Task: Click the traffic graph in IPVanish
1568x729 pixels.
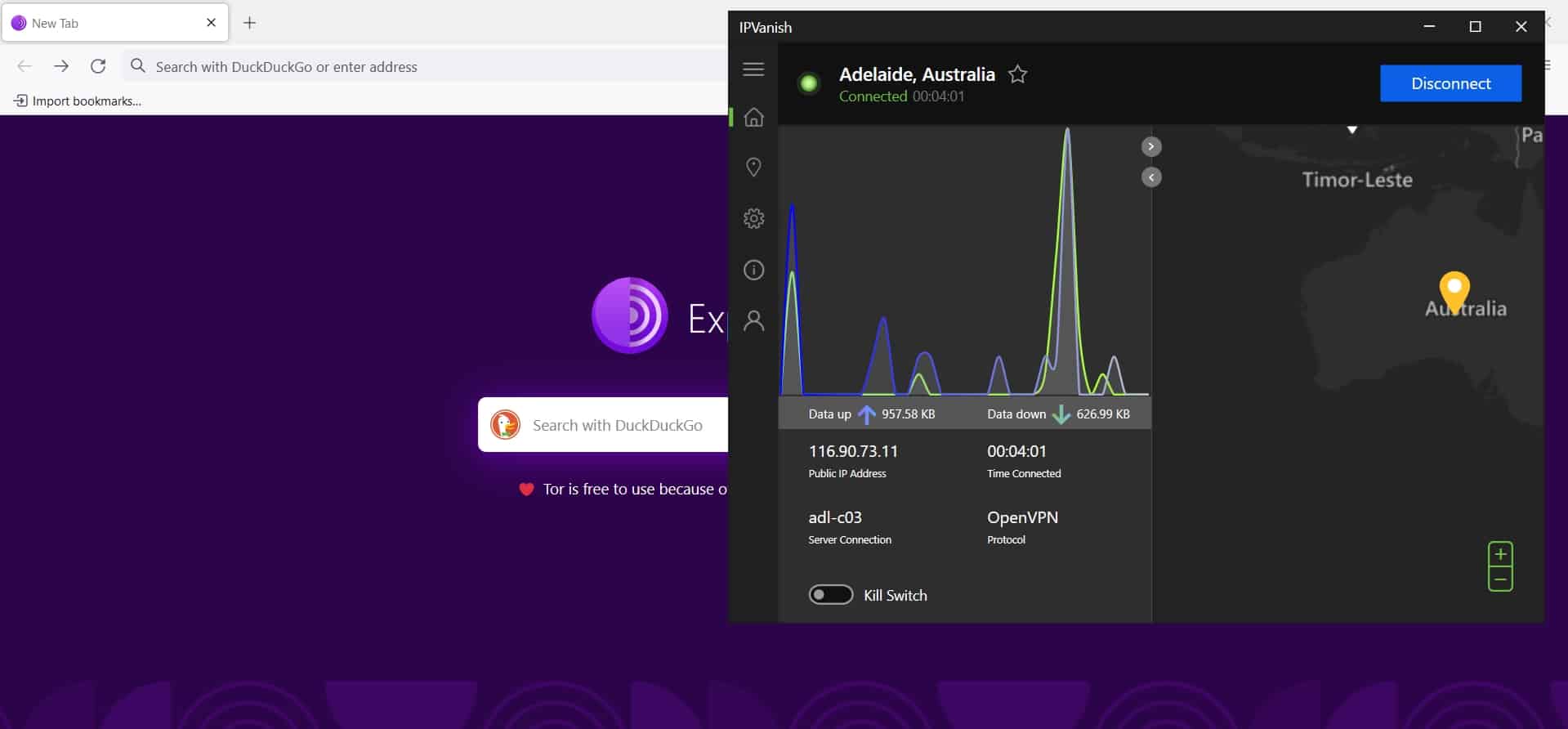Action: click(x=965, y=262)
